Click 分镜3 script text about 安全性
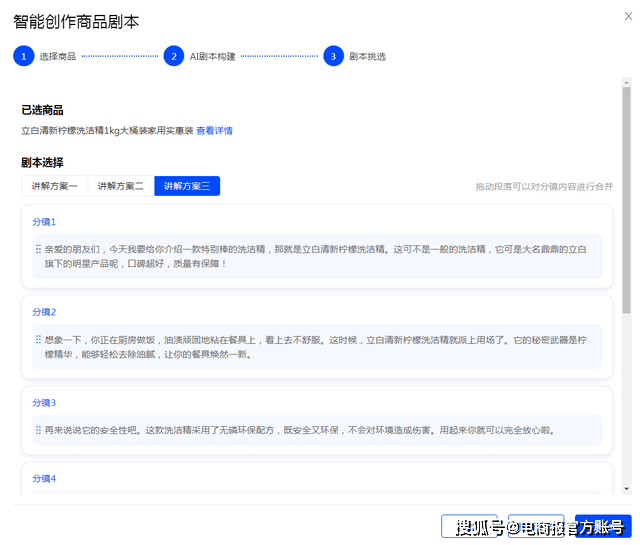The image size is (640, 545). [300, 430]
